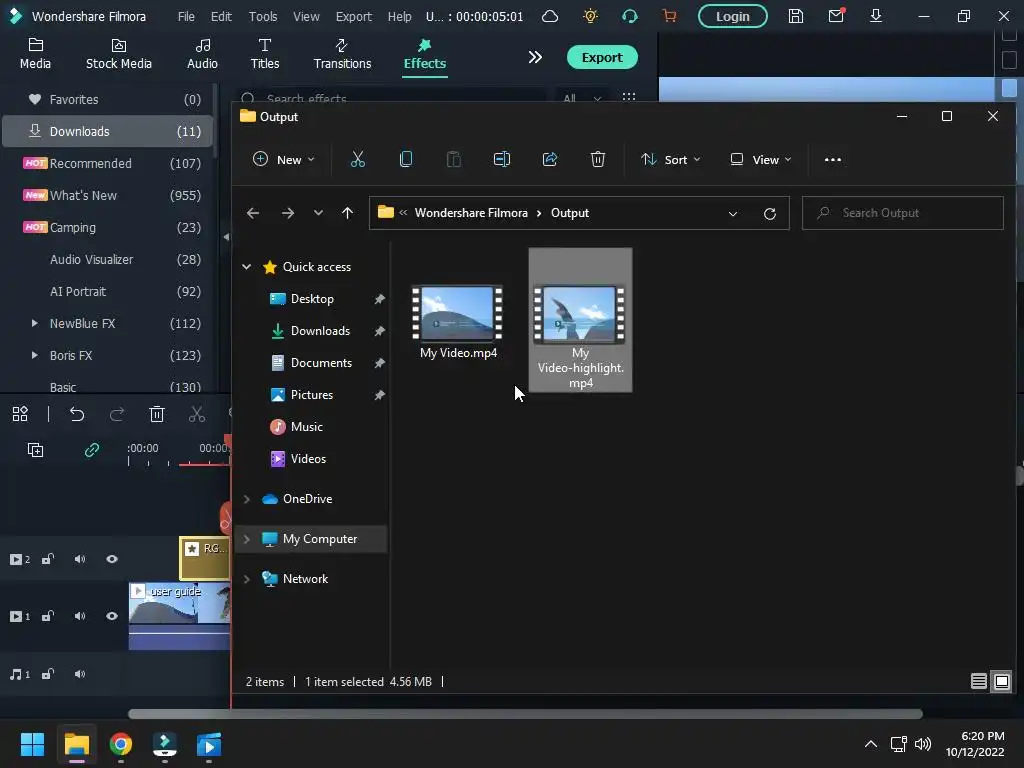
Task: Switch to the Titles tab
Action: click(264, 54)
